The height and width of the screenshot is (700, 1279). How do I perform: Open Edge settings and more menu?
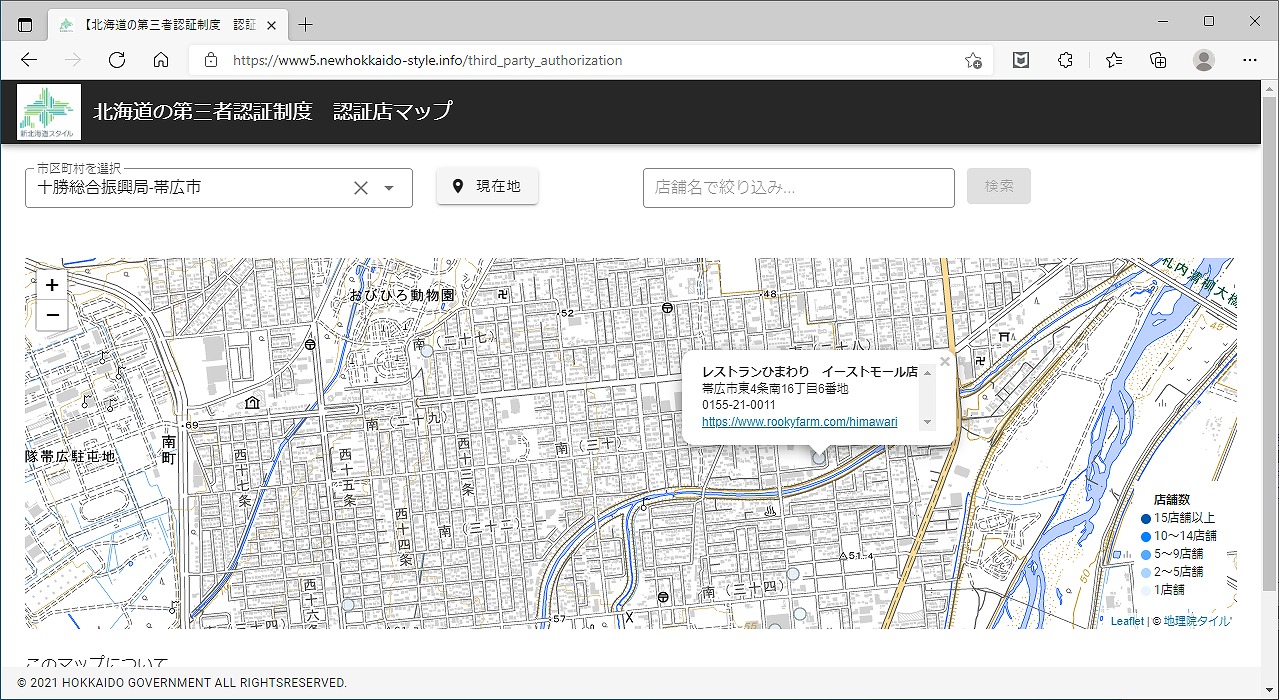tap(1250, 60)
